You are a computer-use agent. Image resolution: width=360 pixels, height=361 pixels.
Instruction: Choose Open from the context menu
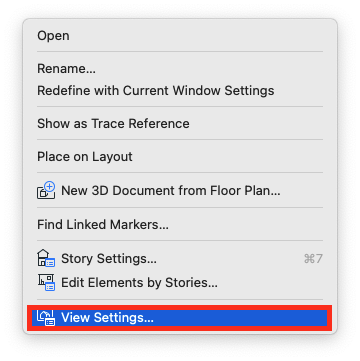pos(53,36)
